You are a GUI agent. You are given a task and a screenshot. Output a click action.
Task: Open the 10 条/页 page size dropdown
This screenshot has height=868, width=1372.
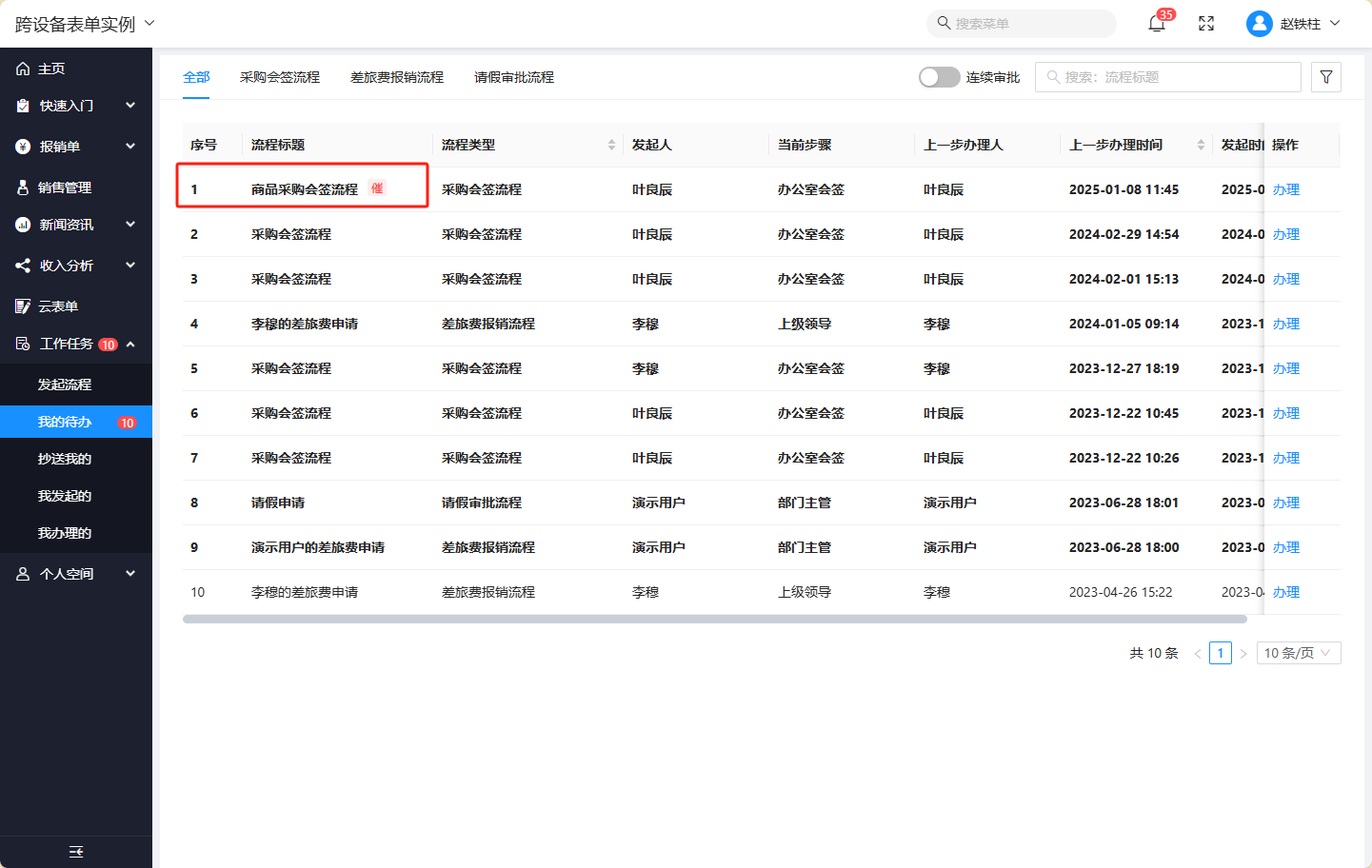coord(1298,653)
